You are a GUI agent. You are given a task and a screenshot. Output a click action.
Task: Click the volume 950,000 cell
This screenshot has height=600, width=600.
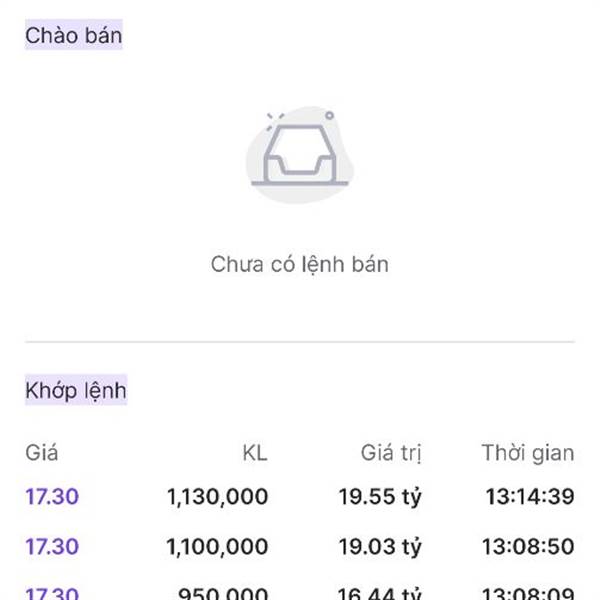click(x=223, y=593)
